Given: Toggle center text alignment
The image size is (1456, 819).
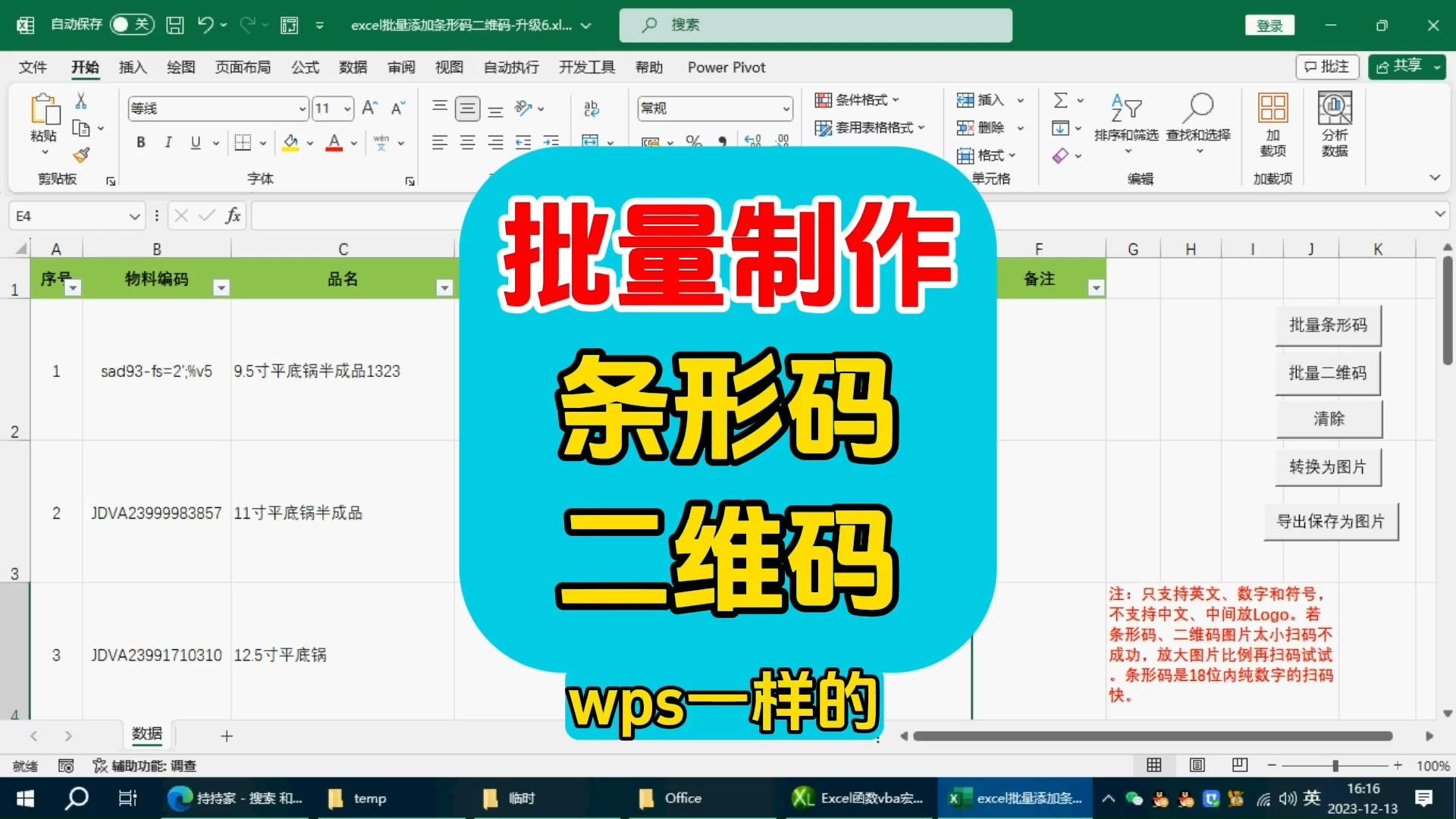Looking at the screenshot, I should (468, 142).
